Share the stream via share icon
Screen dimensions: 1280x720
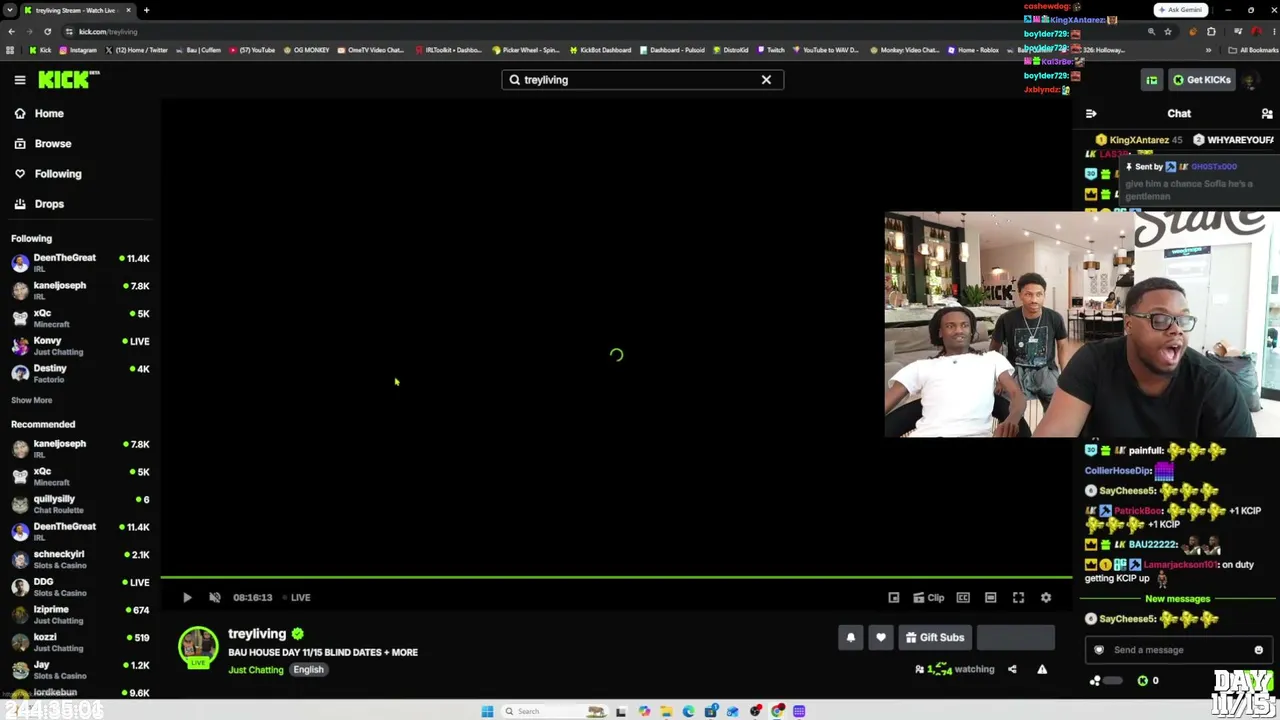[x=1012, y=670]
